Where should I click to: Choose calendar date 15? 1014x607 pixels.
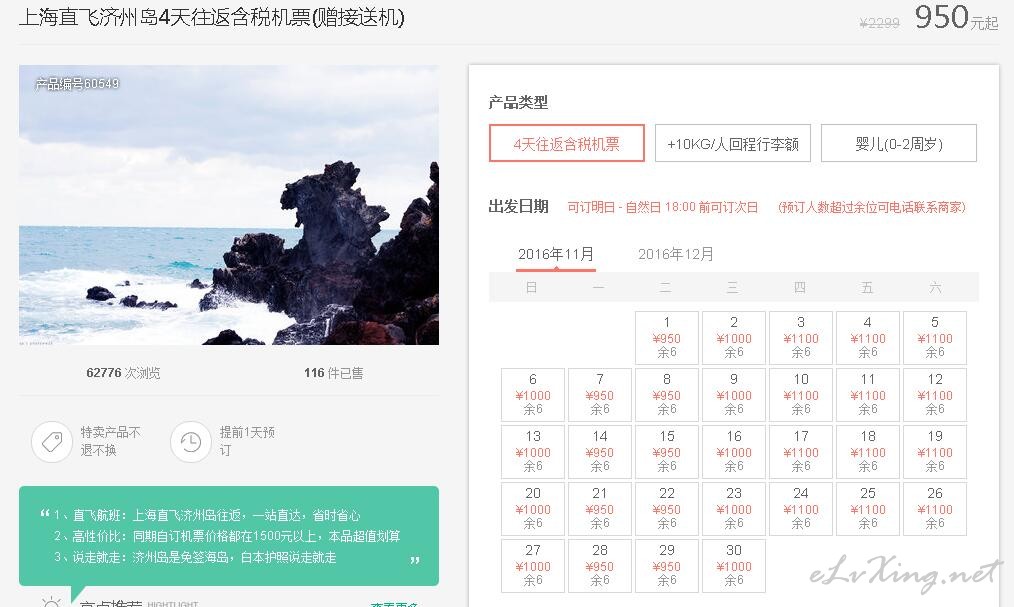click(667, 451)
